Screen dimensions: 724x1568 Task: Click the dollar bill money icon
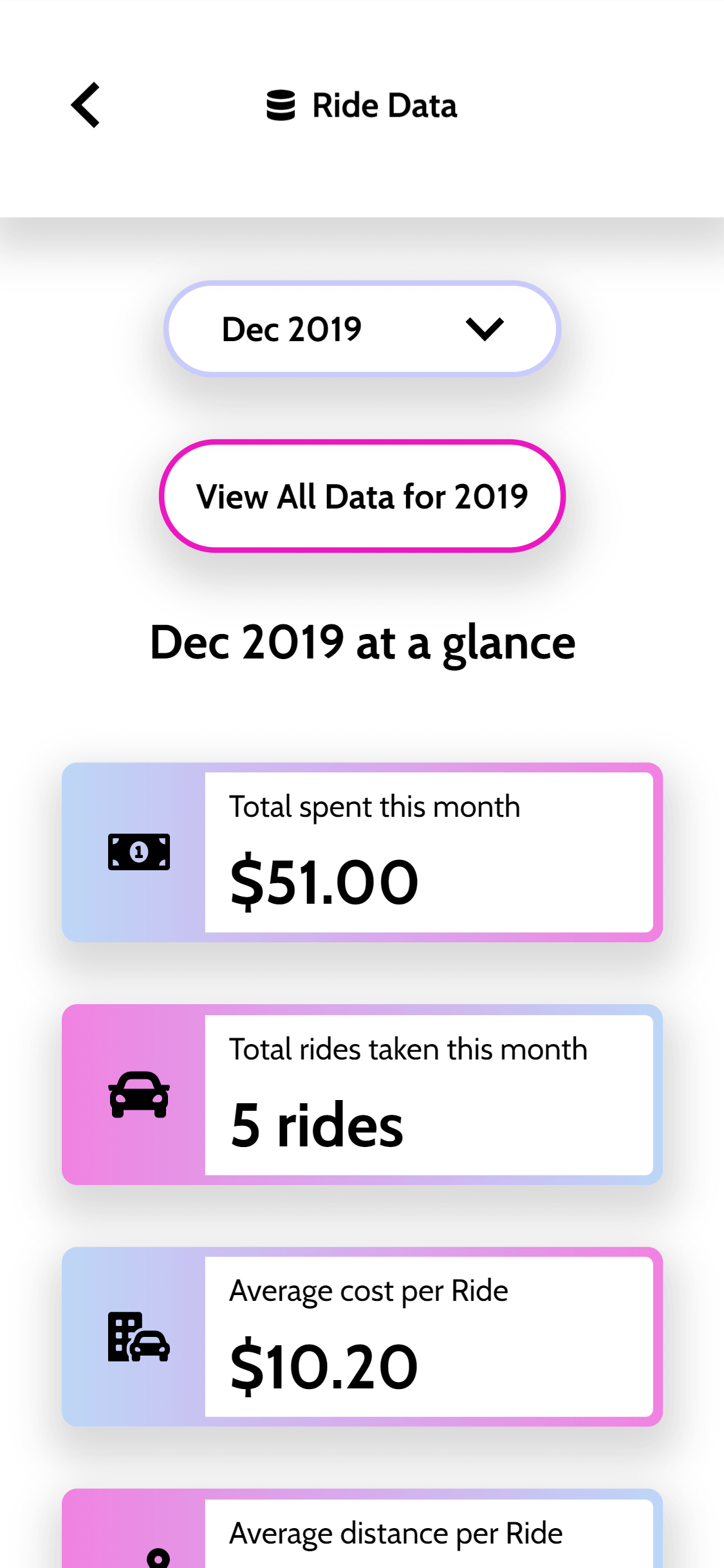pos(139,852)
